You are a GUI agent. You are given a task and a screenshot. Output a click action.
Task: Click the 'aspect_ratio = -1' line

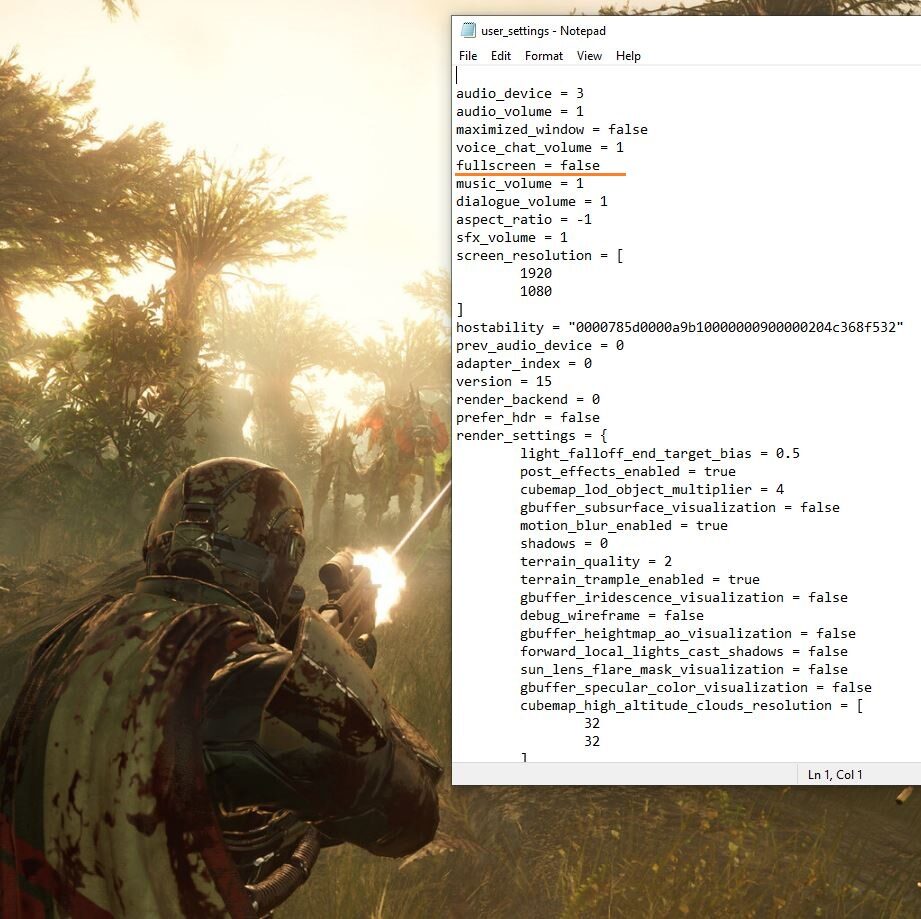tap(524, 220)
